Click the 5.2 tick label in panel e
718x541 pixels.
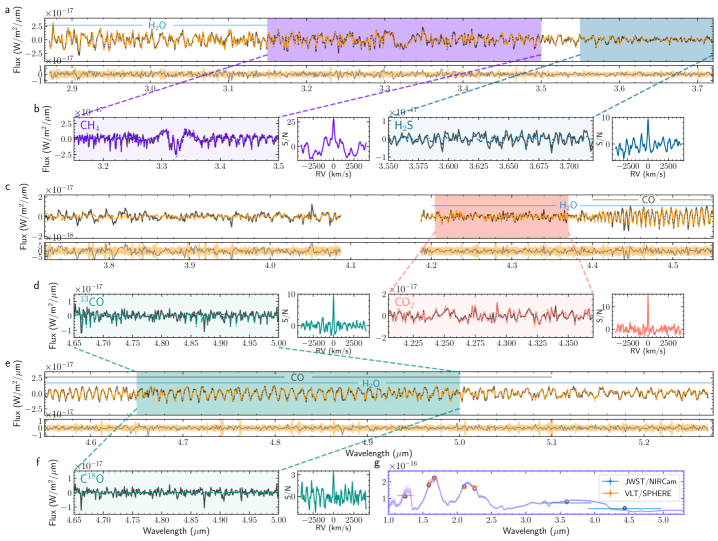pyautogui.click(x=644, y=443)
